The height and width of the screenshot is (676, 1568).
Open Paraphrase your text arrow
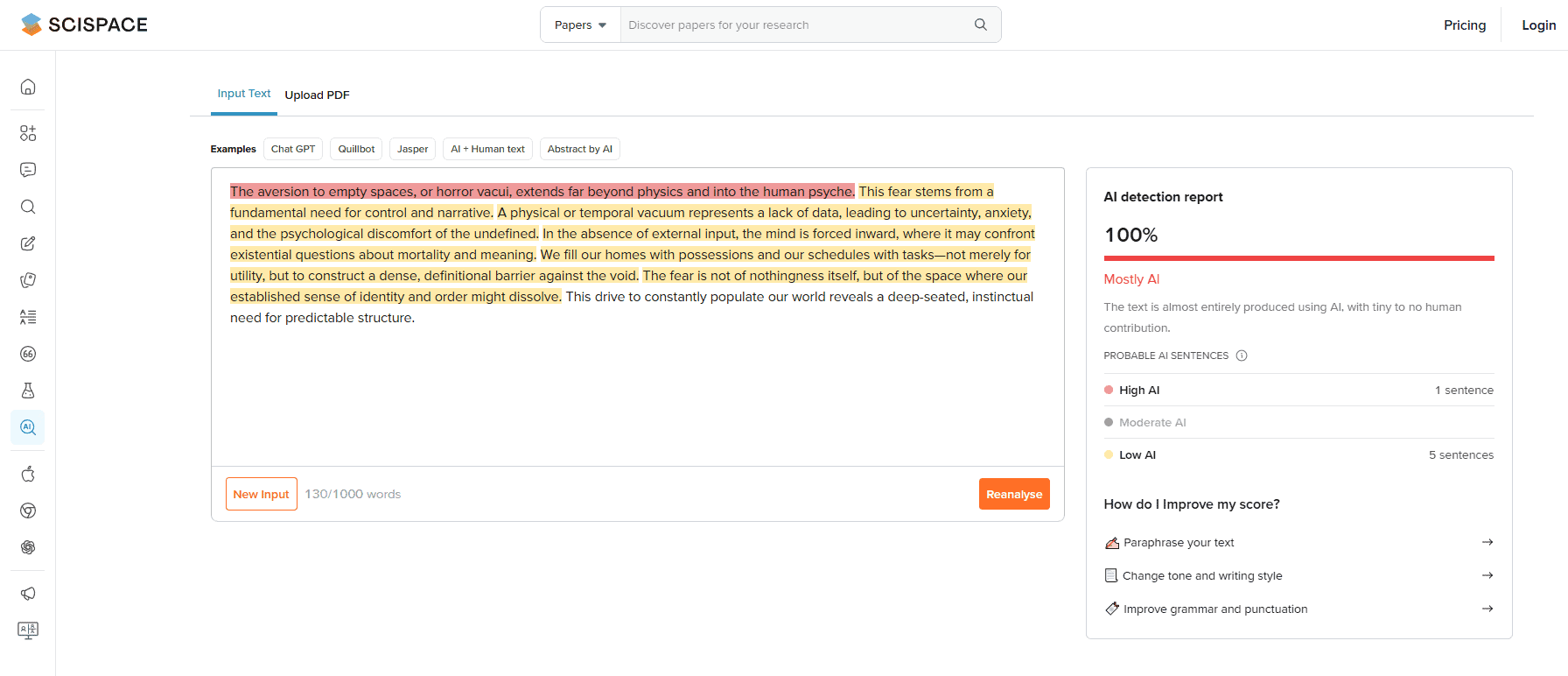1487,542
